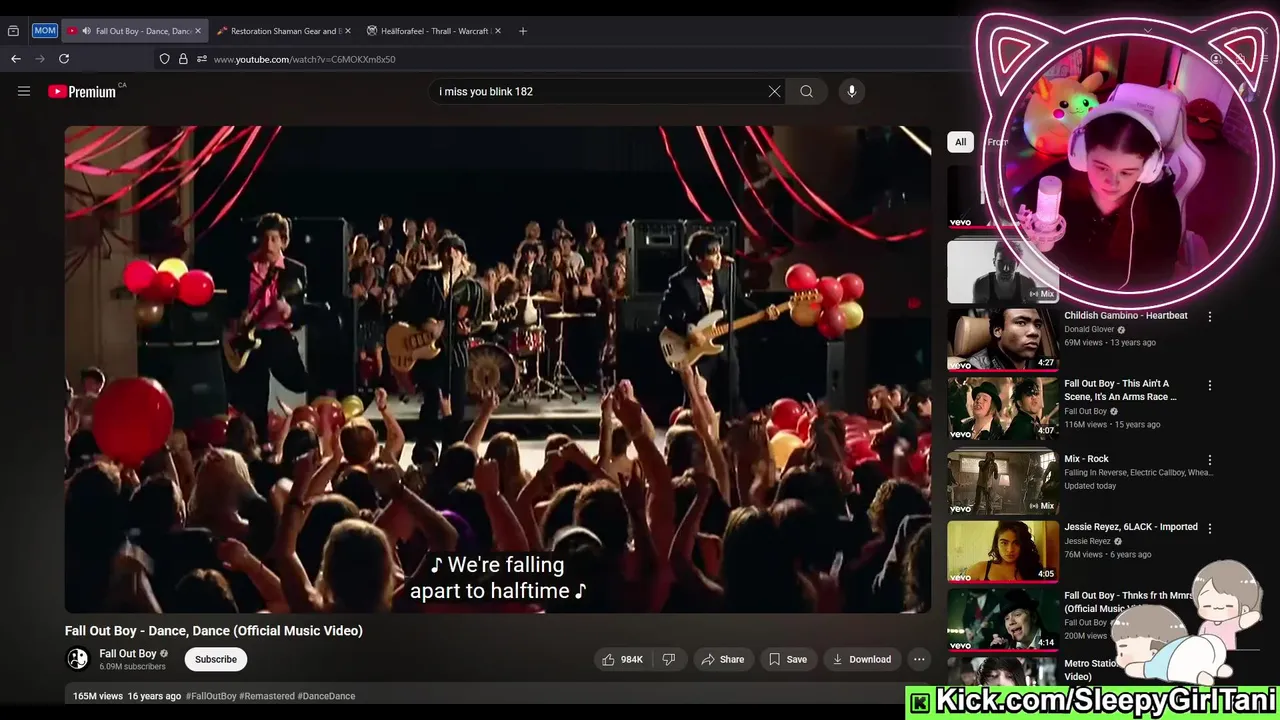1280x720 pixels.
Task: Open browser tab list sidebar icon
Action: pos(13,31)
